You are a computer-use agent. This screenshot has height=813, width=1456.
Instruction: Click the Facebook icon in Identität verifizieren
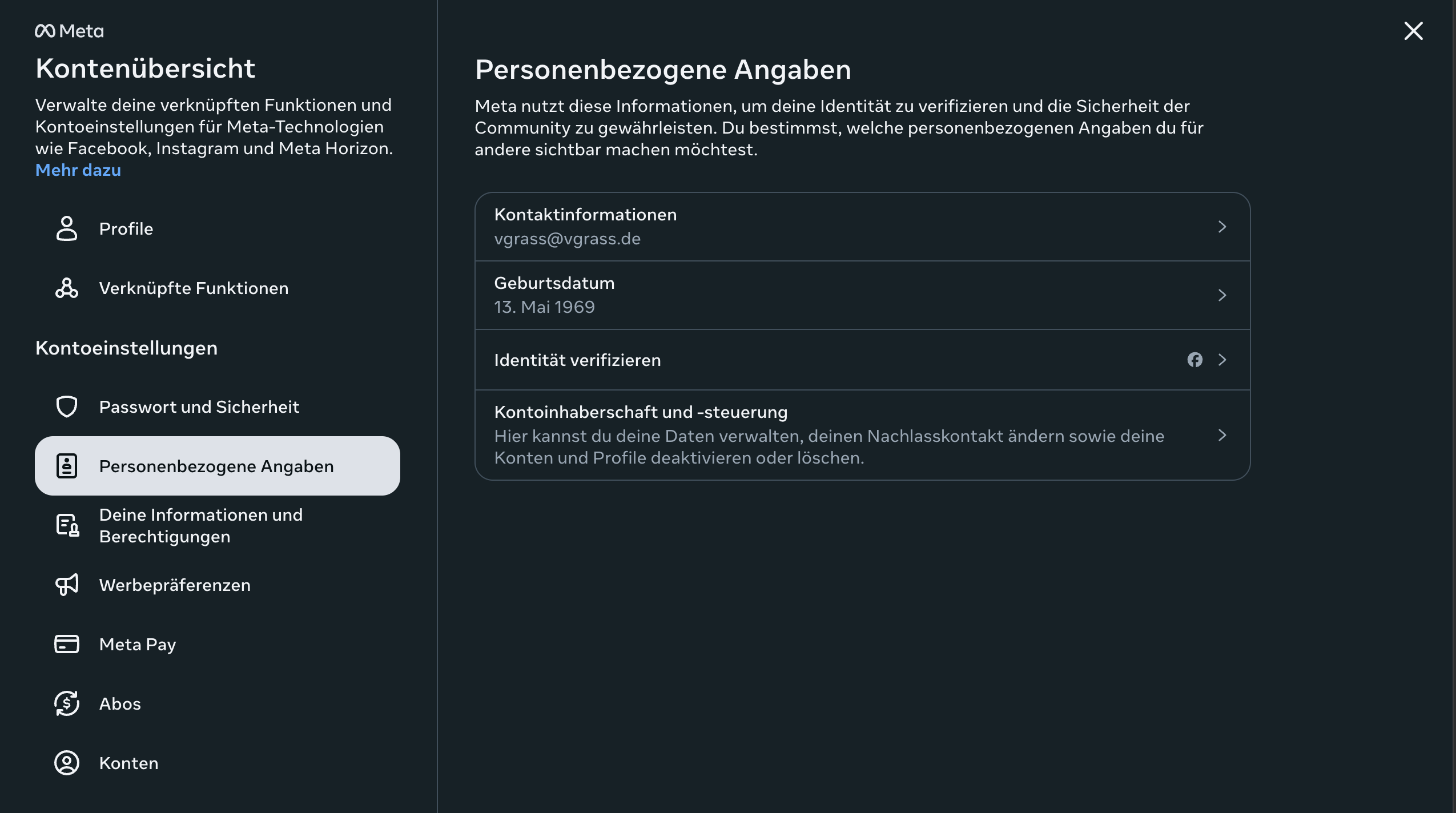click(1195, 360)
